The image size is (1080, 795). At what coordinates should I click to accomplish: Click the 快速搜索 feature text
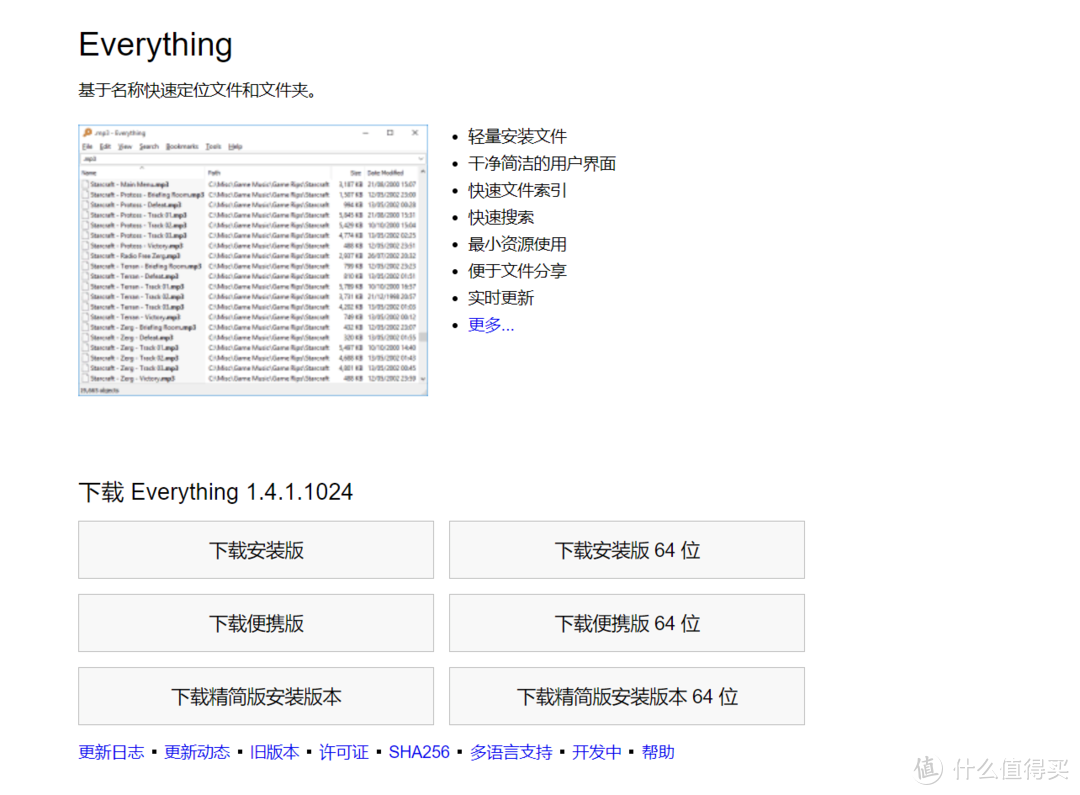click(501, 217)
